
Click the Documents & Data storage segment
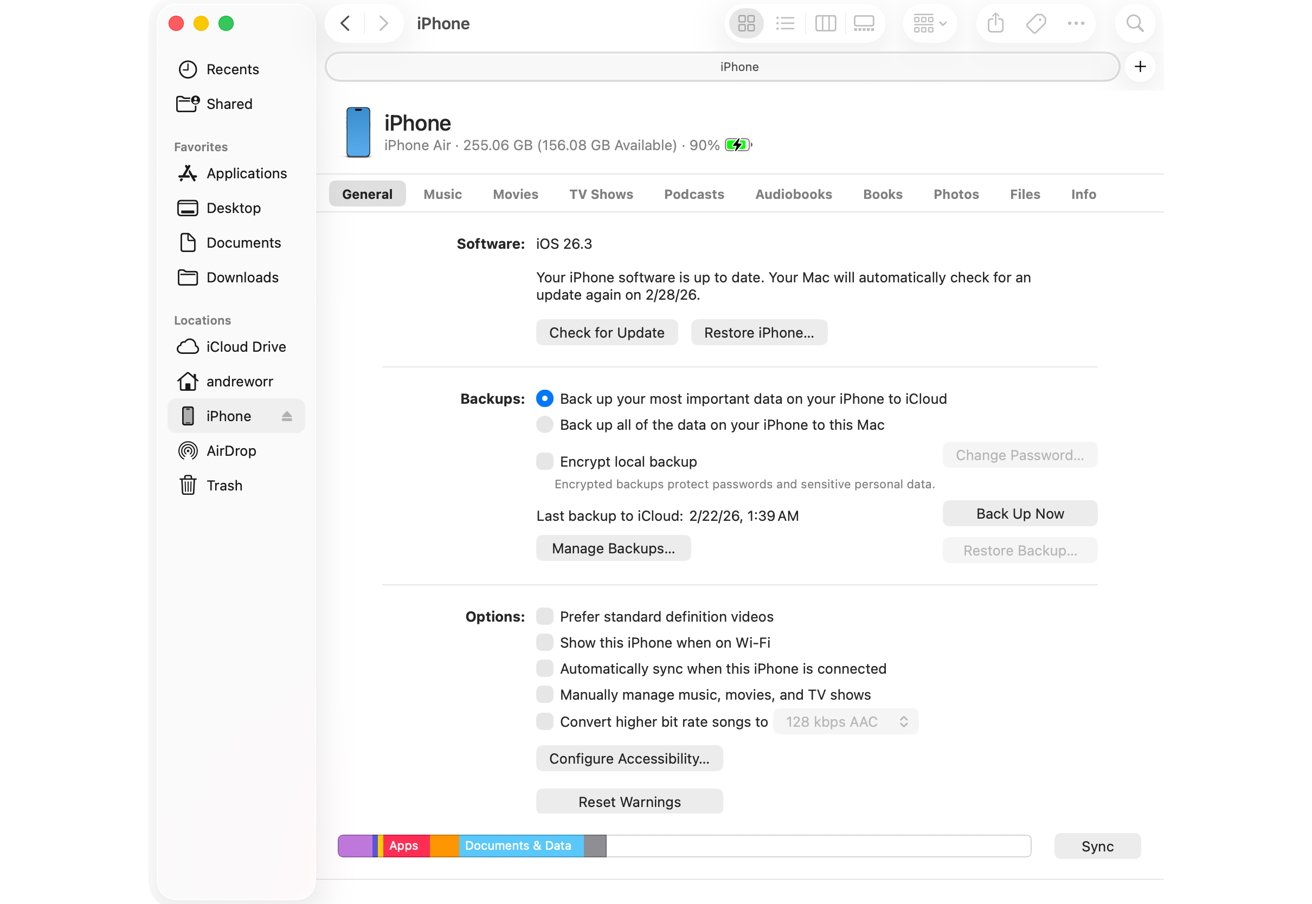pyautogui.click(x=520, y=846)
